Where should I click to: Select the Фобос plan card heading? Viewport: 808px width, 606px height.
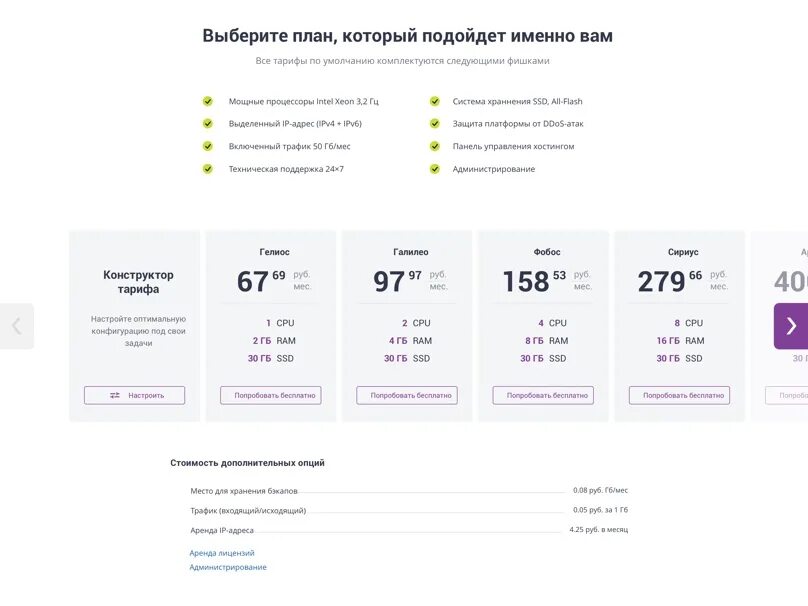point(547,252)
